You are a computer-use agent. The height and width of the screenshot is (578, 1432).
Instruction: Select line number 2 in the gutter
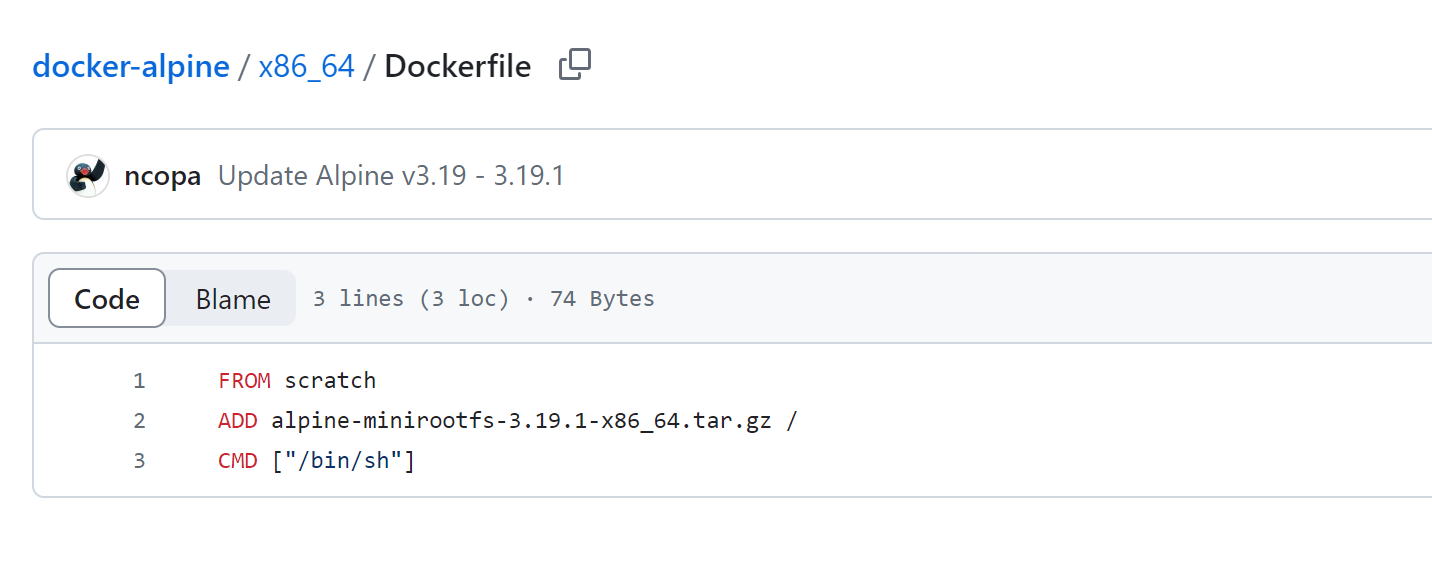pos(139,421)
